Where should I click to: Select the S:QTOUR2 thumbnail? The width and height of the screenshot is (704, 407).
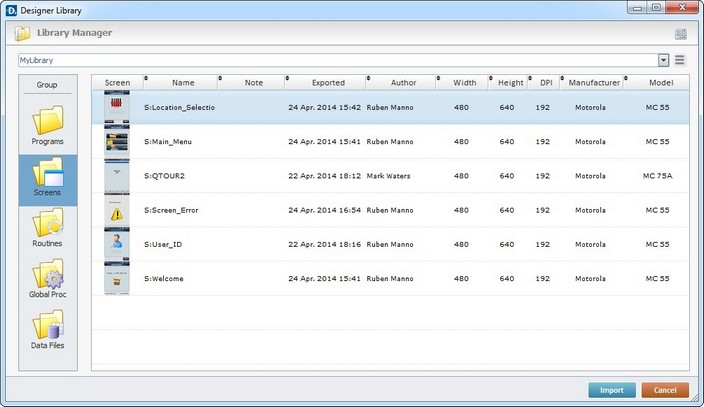click(117, 176)
